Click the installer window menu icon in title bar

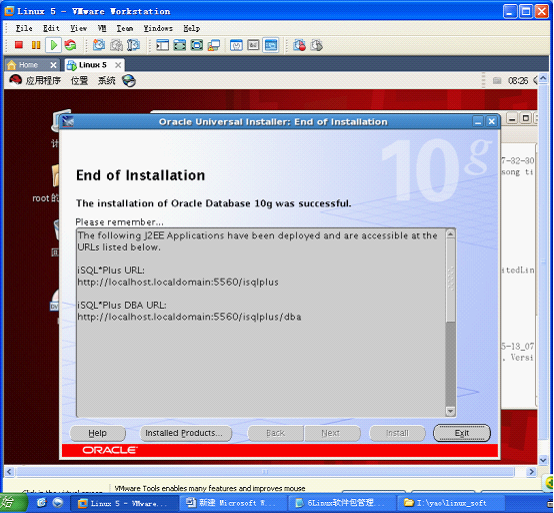pyautogui.click(x=68, y=122)
